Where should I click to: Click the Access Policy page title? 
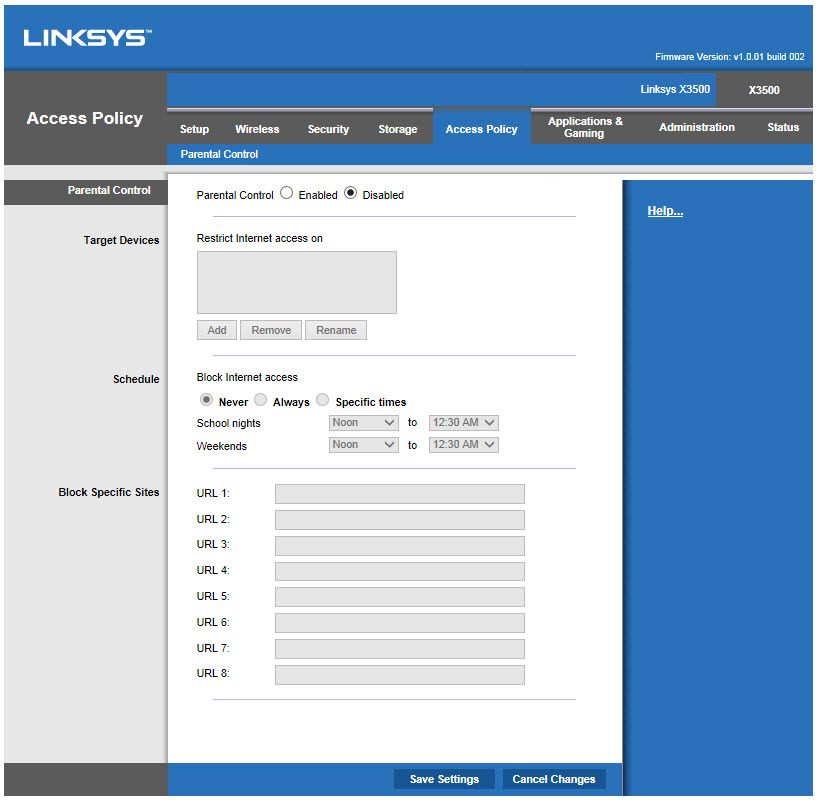tap(85, 118)
